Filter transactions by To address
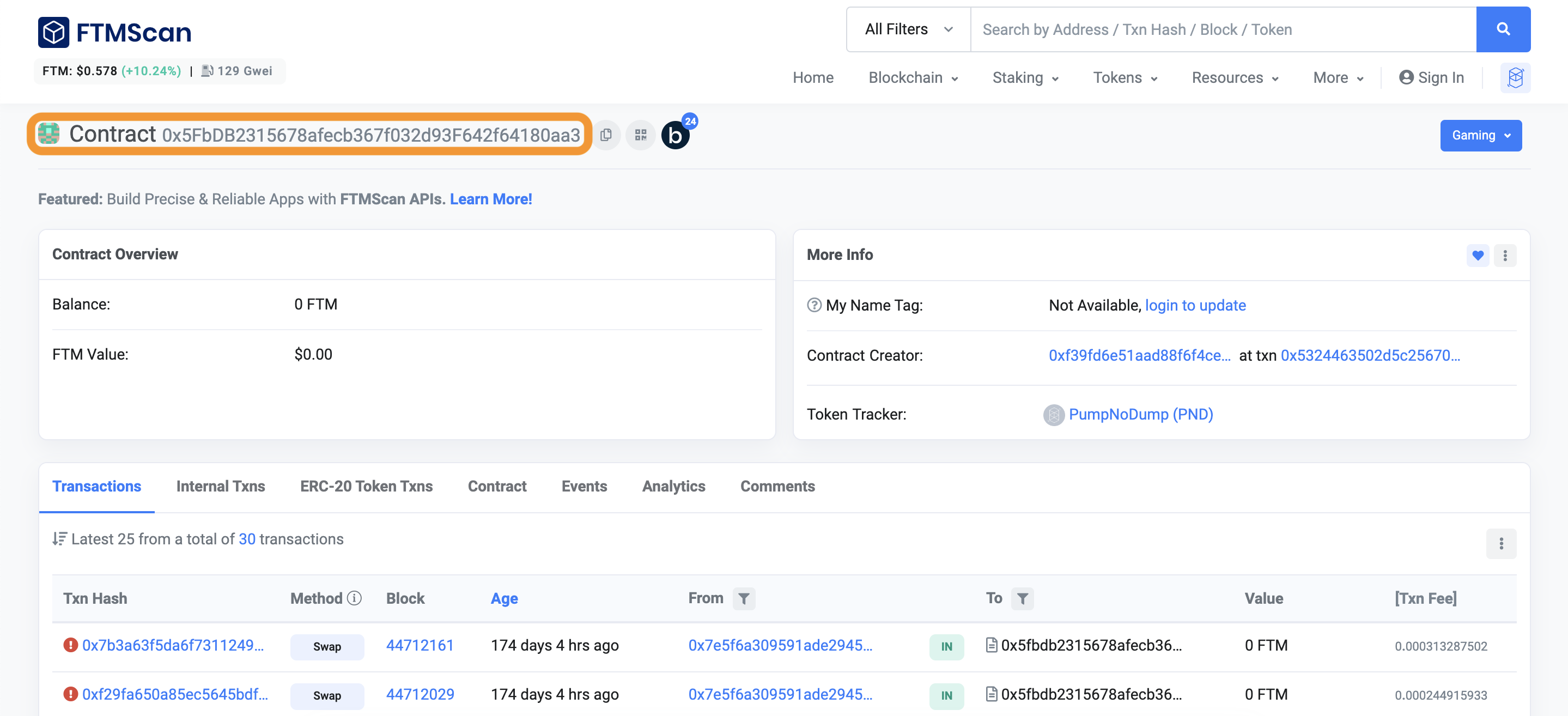1568x716 pixels. (1022, 598)
